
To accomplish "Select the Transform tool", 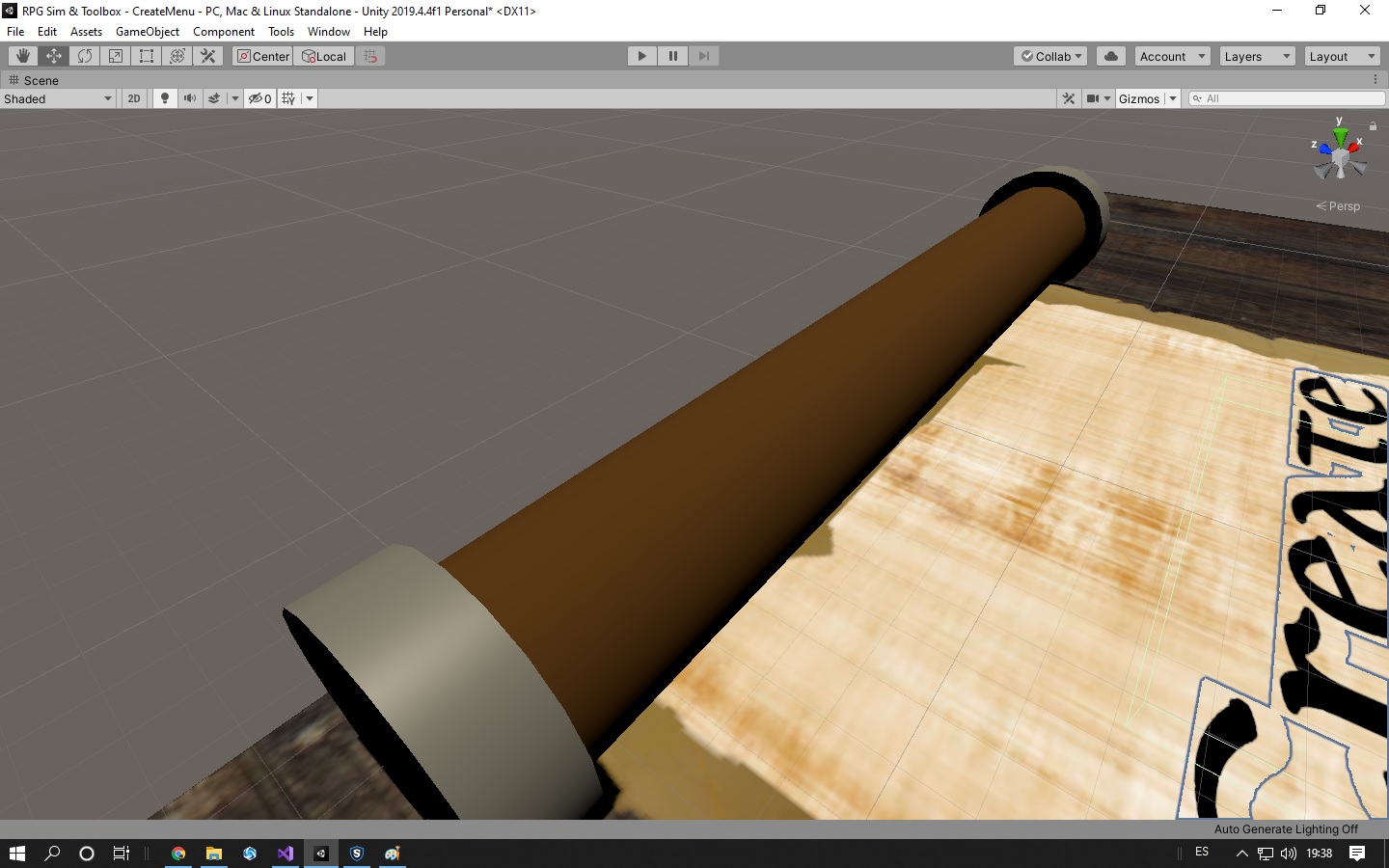I will [x=177, y=56].
